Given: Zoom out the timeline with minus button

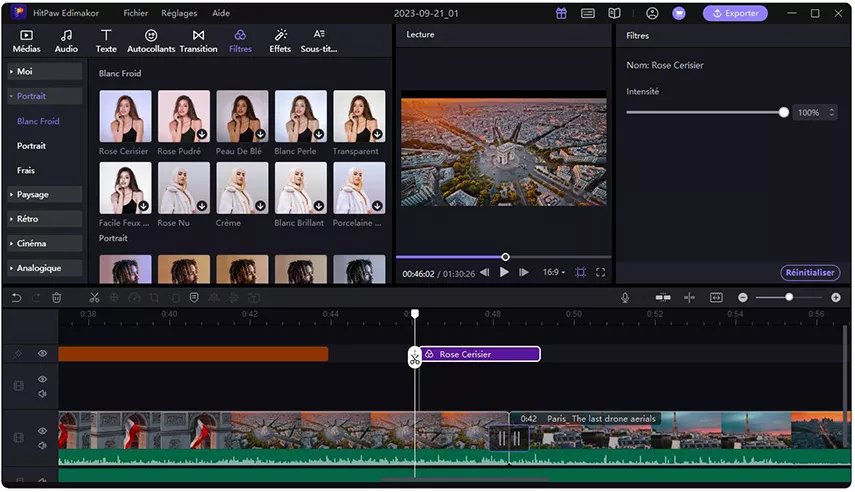Looking at the screenshot, I should pos(743,298).
